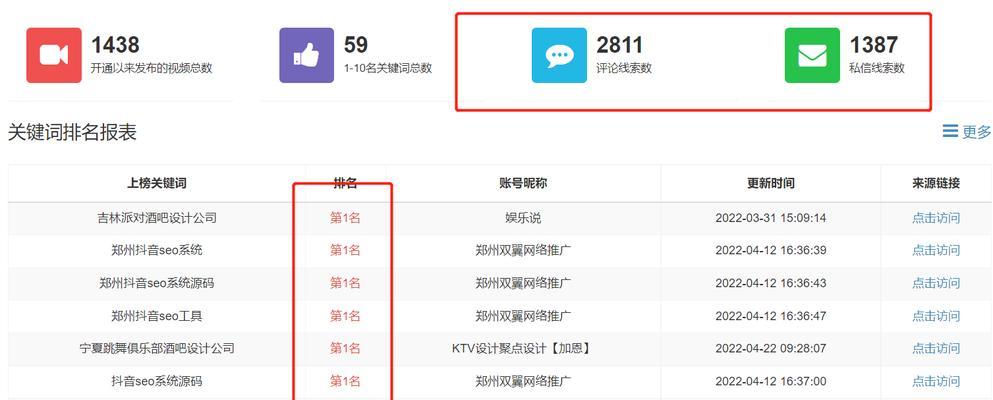The height and width of the screenshot is (400, 993).
Task: Select keyword 宁夏跳舞俱乐部酒吧设计公司
Action: coord(157,348)
